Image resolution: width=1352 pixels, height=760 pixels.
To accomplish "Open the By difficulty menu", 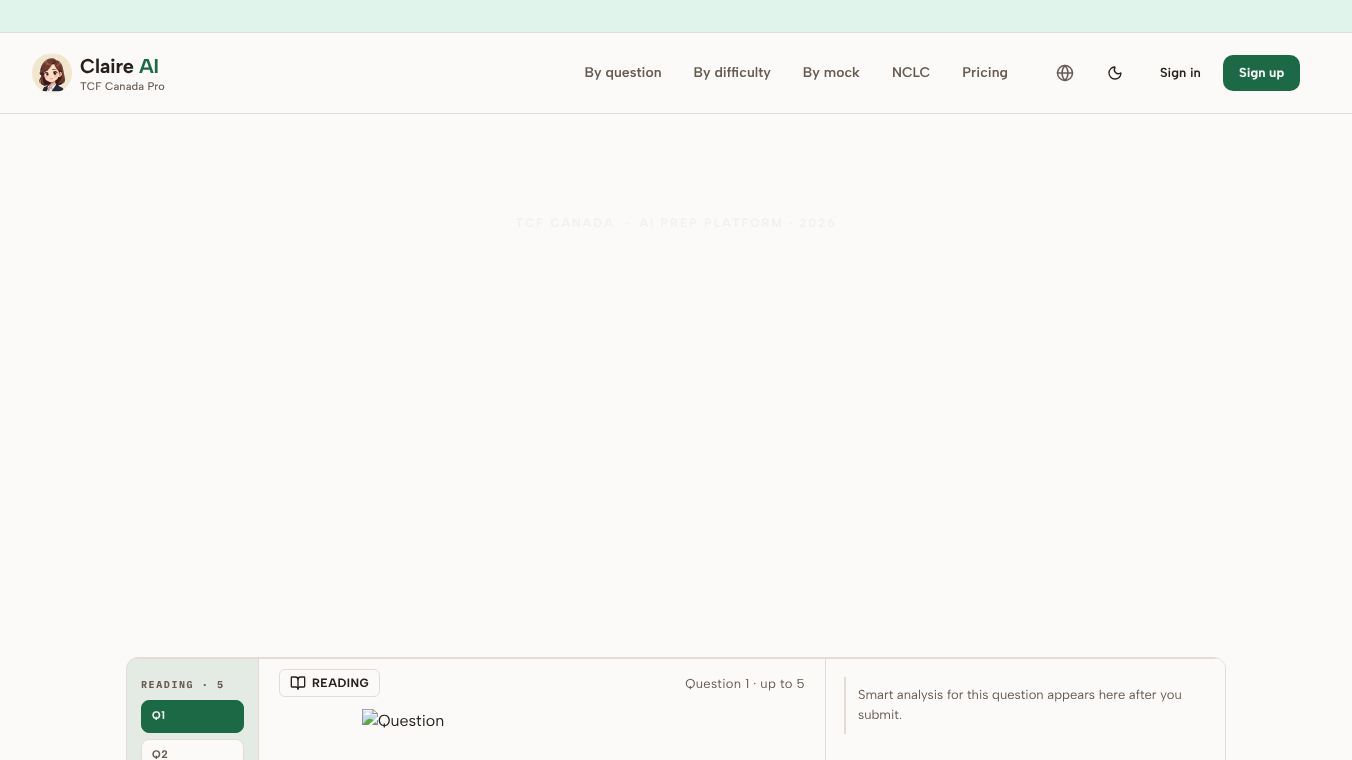I will tap(732, 73).
